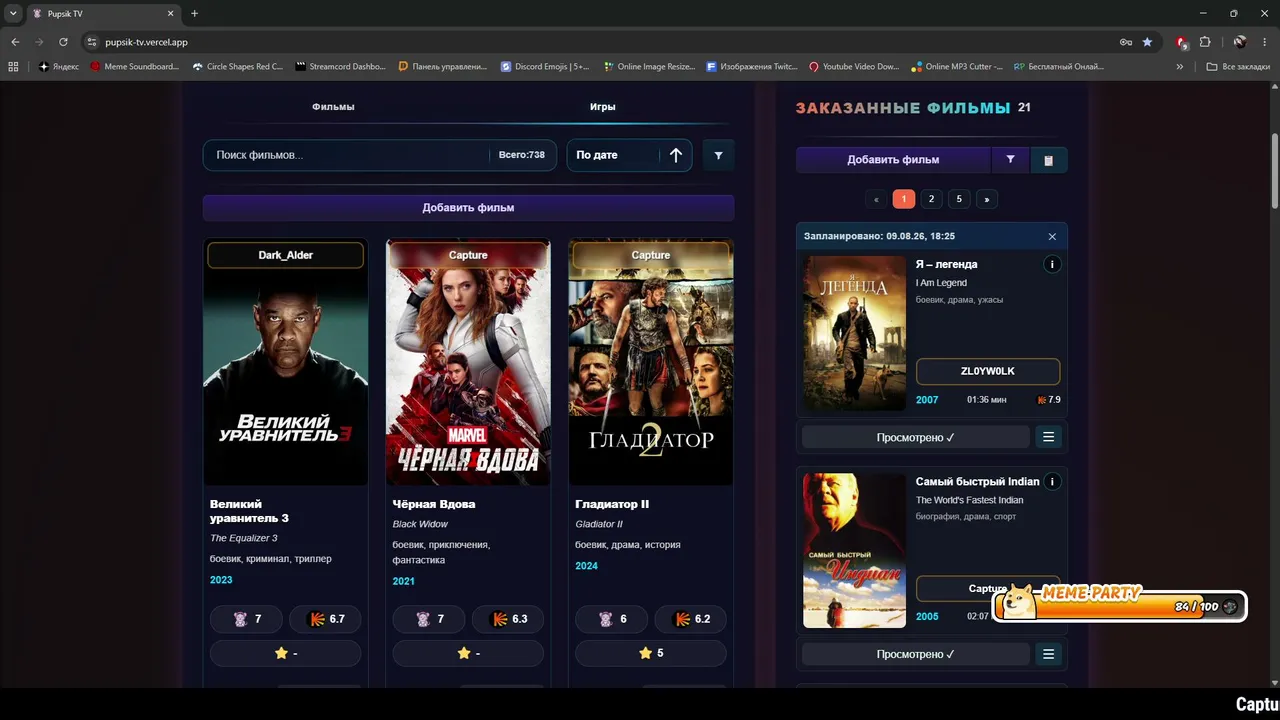The width and height of the screenshot is (1280, 720).
Task: Open the Чёрная Вдова poster
Action: (468, 362)
